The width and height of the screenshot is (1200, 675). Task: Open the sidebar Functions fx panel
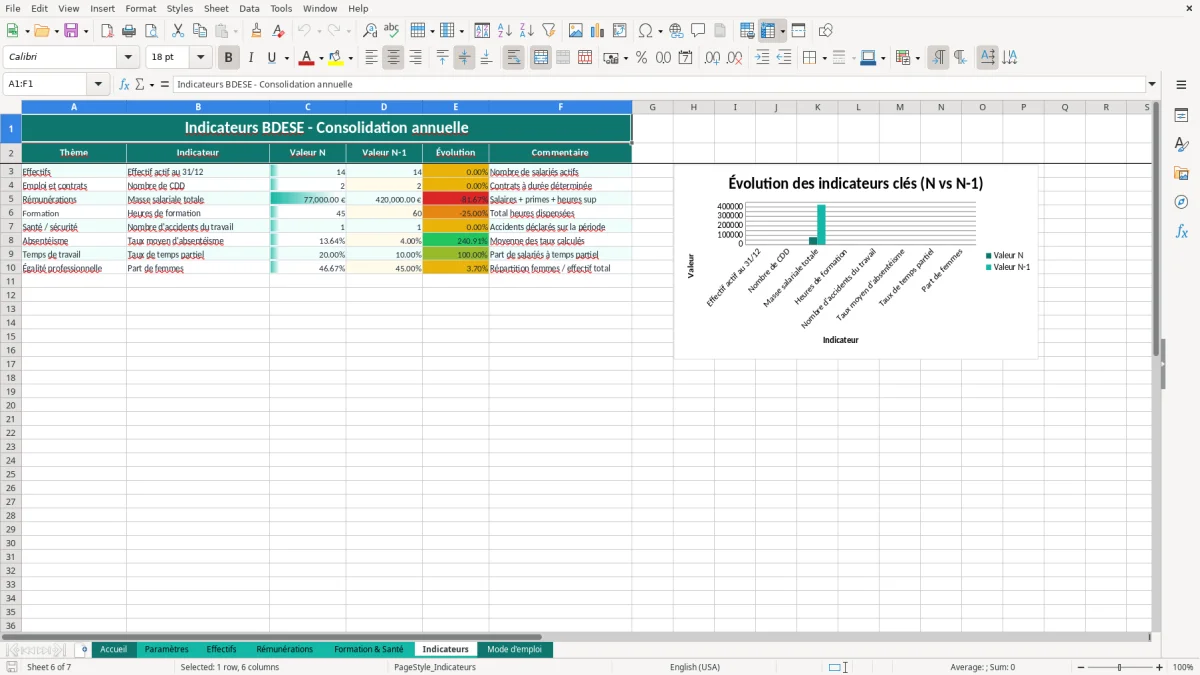point(1181,231)
